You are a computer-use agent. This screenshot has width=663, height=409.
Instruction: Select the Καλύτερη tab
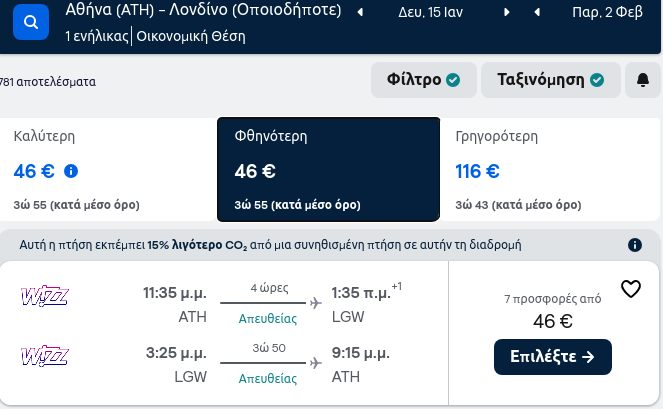tap(108, 170)
